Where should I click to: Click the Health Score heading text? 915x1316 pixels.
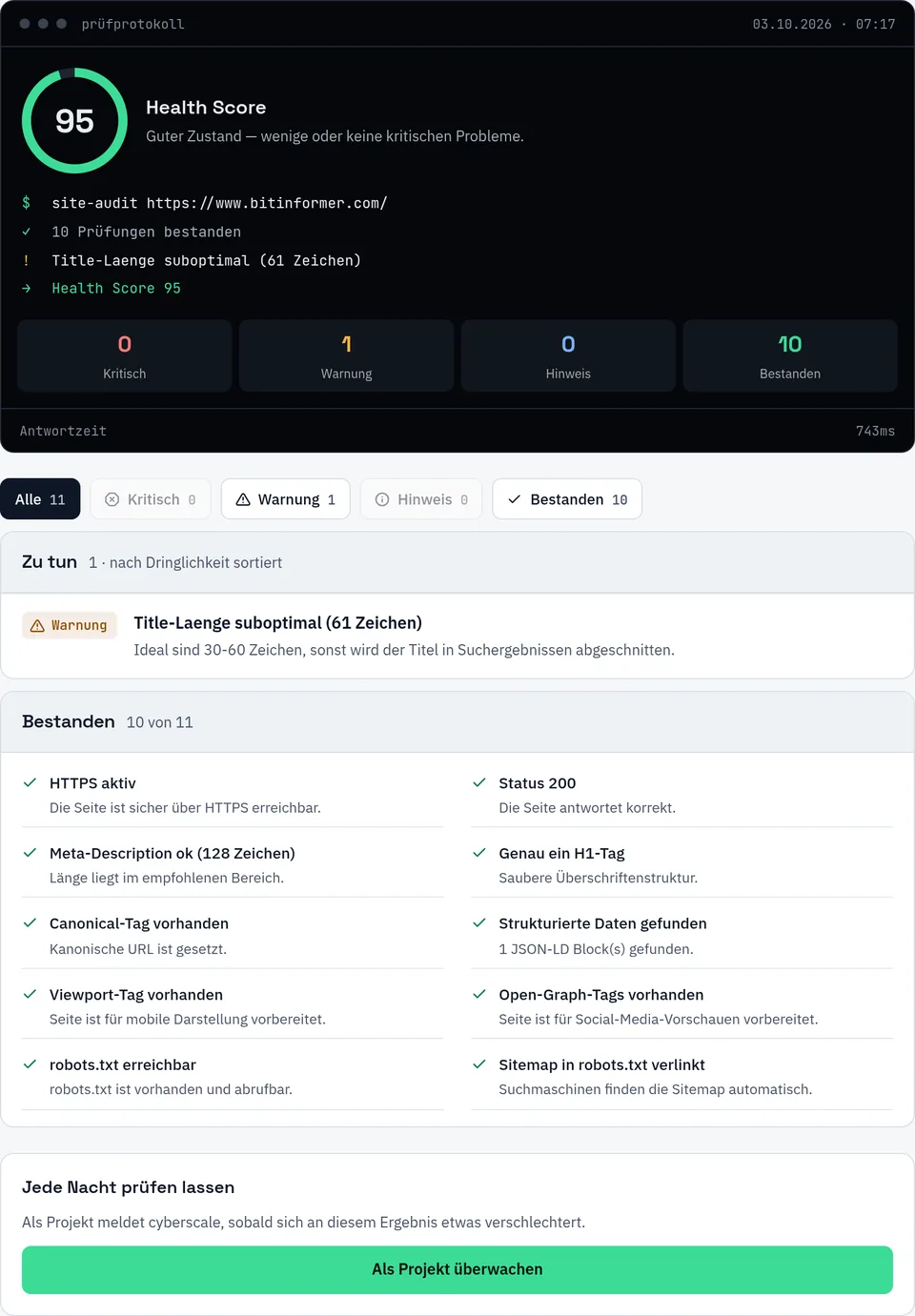tap(206, 108)
